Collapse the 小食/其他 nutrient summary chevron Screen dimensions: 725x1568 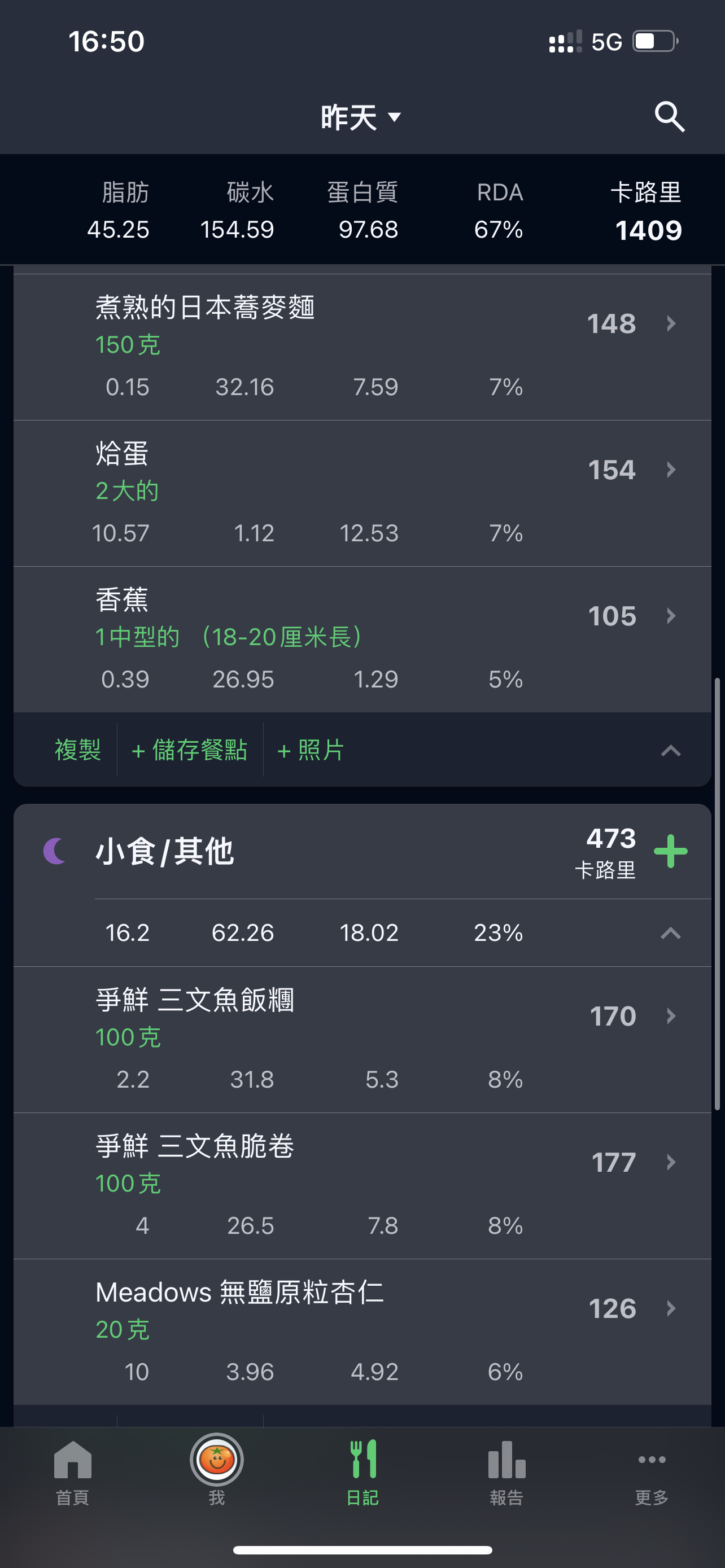click(670, 932)
